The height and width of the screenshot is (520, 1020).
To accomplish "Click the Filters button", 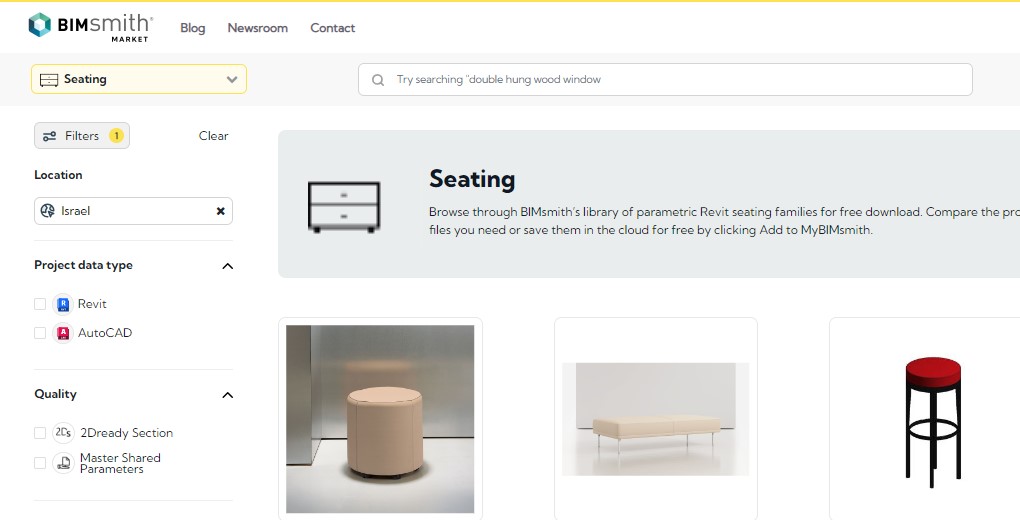I will (82, 135).
